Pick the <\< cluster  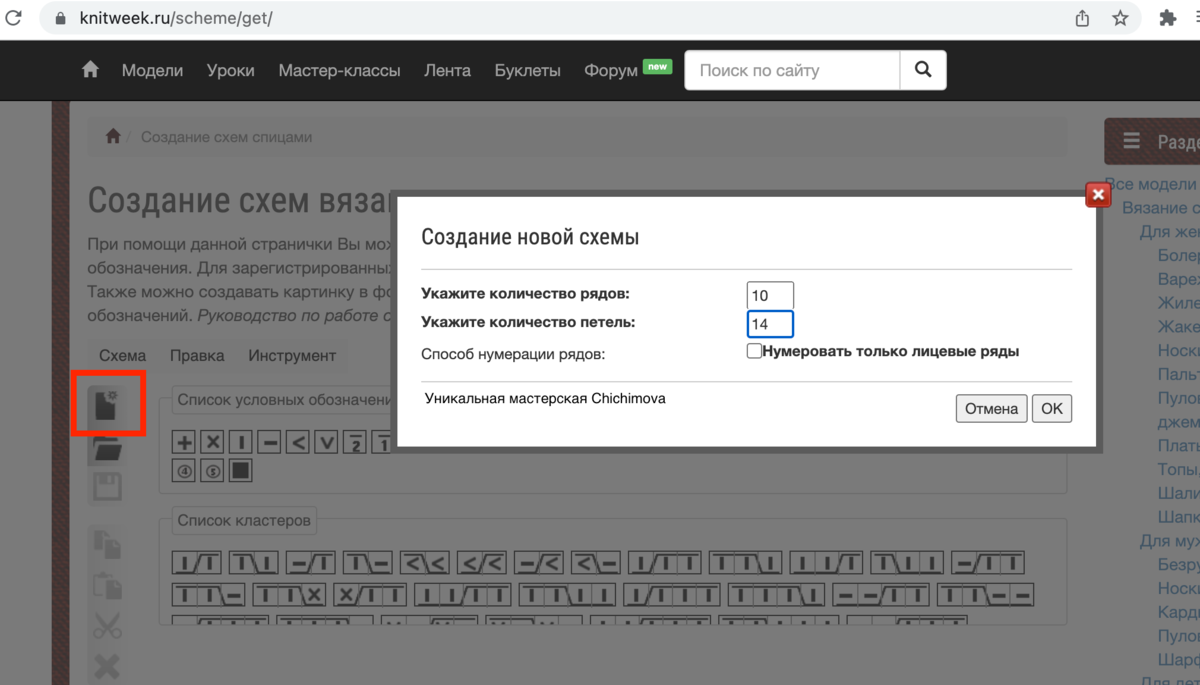pos(425,563)
